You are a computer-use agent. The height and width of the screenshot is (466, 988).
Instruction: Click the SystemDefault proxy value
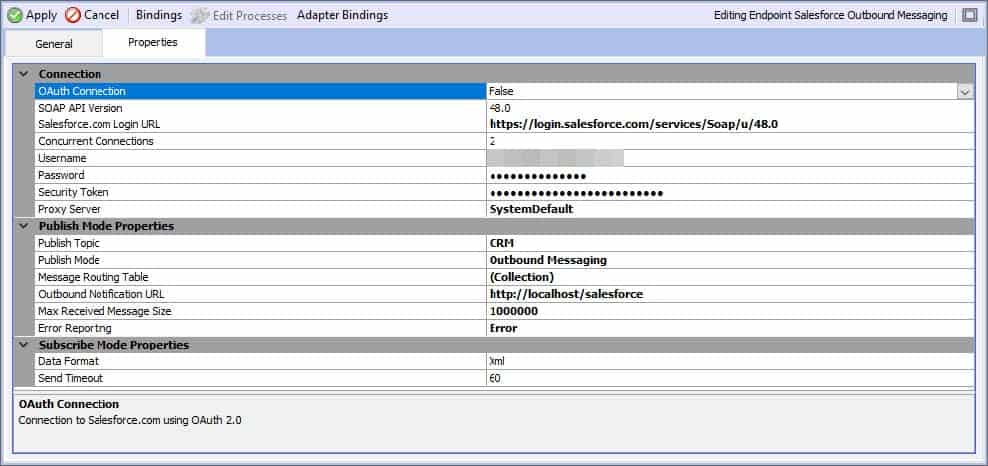coord(531,209)
